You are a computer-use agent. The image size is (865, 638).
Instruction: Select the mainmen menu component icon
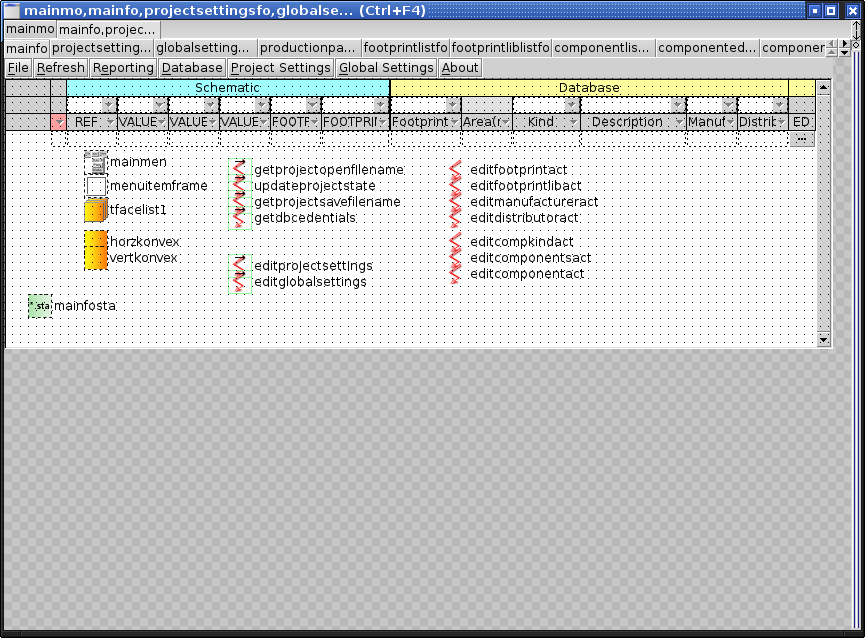95,162
